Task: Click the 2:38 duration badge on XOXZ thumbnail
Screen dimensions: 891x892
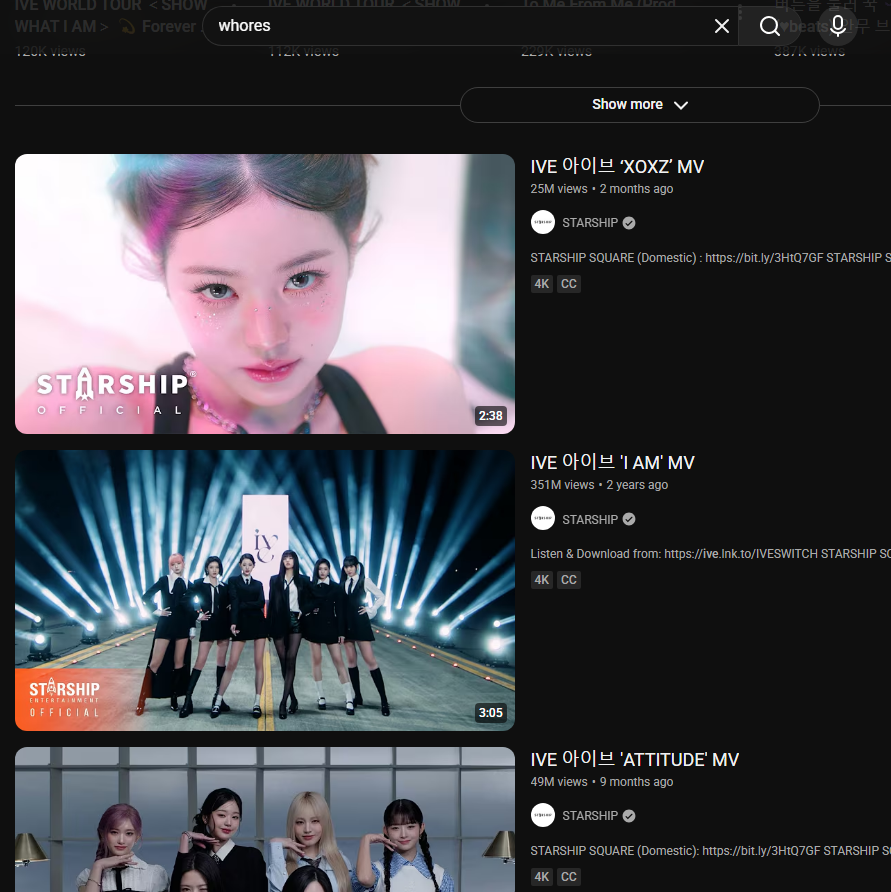Action: (x=490, y=416)
